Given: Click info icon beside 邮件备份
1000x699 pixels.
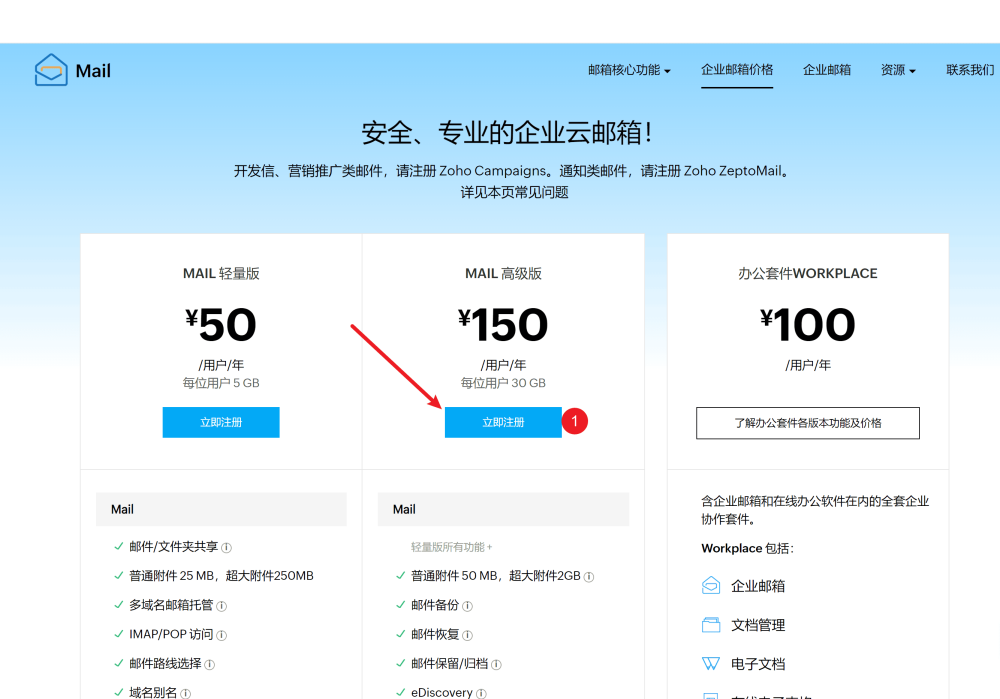Looking at the screenshot, I should [467, 606].
